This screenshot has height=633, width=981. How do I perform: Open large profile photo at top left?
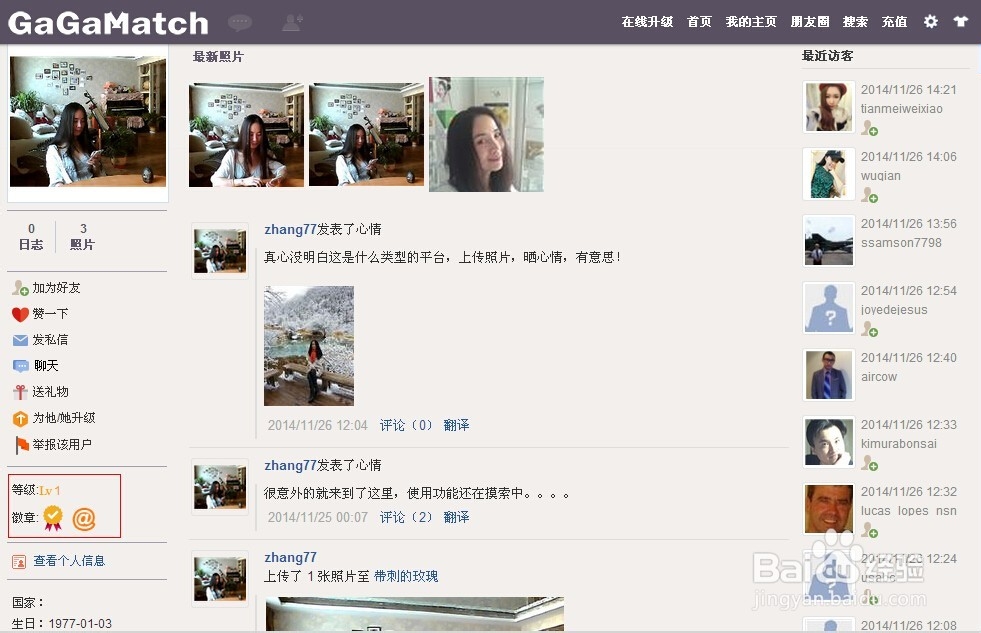coord(88,121)
